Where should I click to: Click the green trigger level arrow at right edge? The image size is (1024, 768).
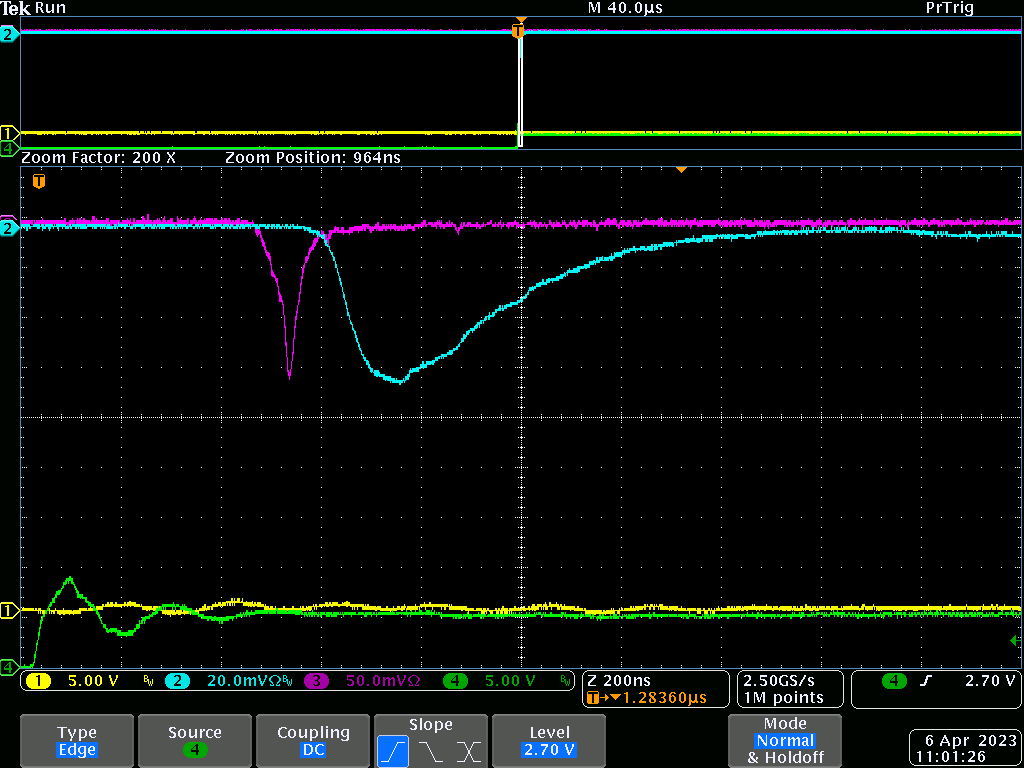pos(1016,640)
